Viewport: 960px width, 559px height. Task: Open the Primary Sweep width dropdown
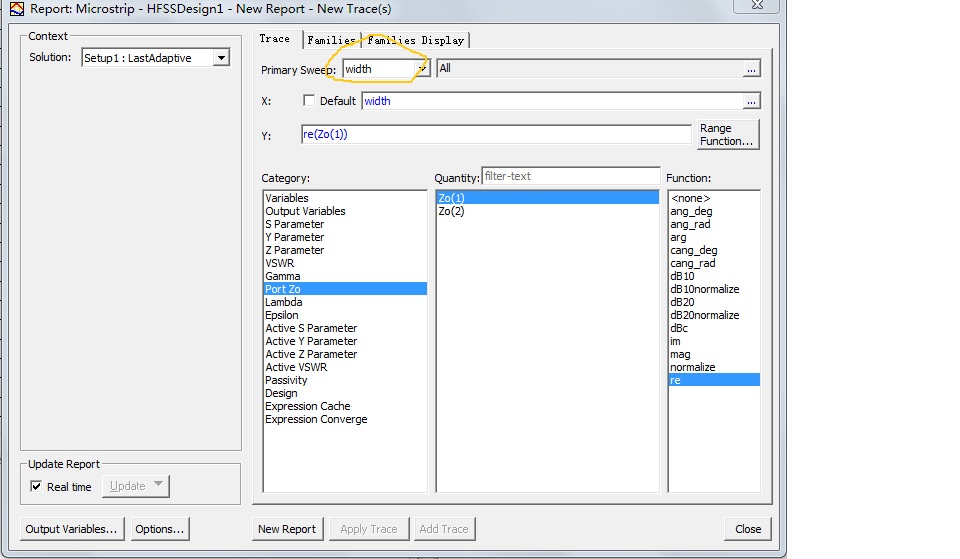422,69
